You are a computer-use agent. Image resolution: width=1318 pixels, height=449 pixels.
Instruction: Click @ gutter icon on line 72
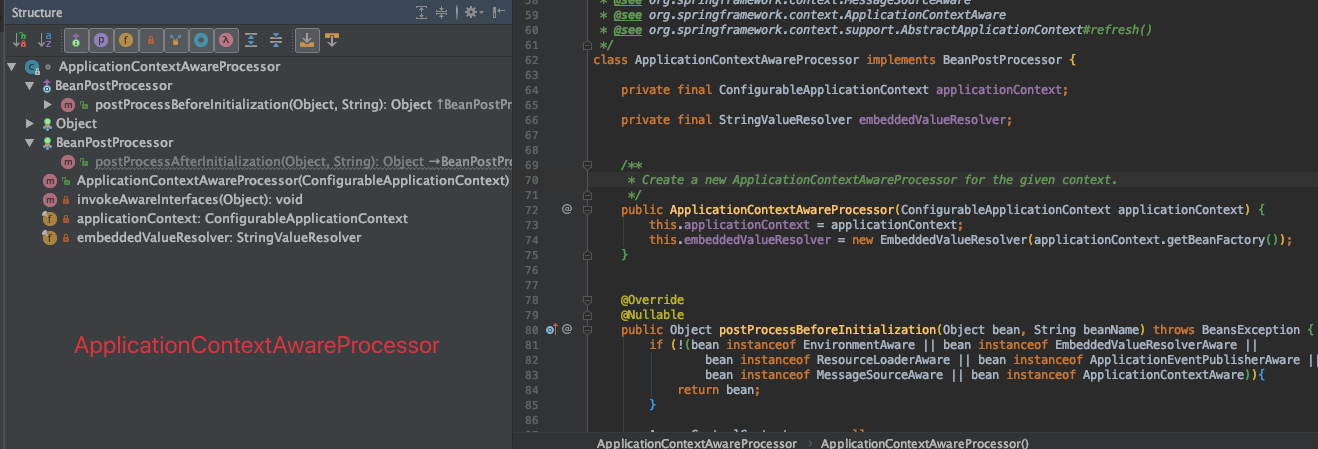coord(566,210)
